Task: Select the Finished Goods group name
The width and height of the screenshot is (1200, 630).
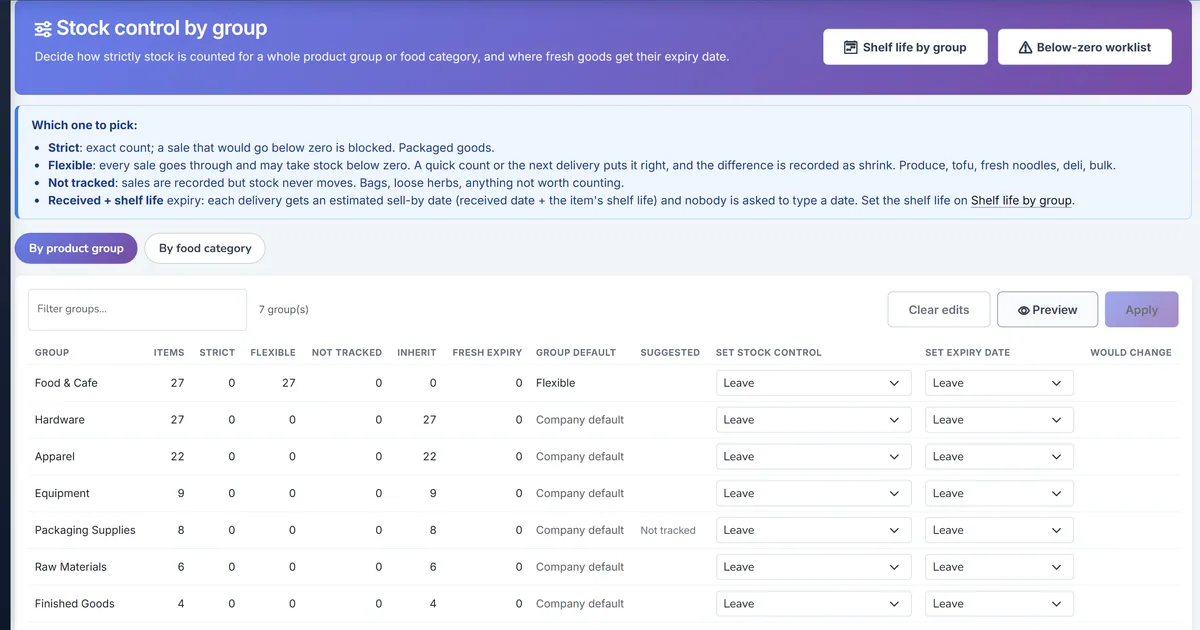Action: [75, 604]
